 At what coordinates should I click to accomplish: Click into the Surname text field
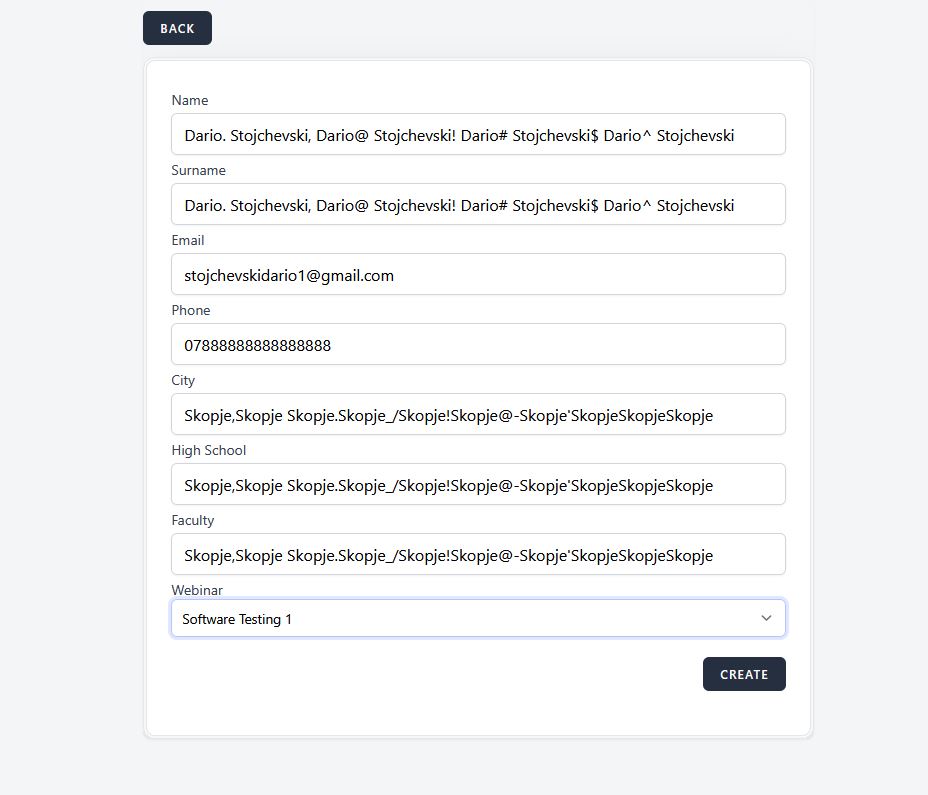(x=478, y=204)
